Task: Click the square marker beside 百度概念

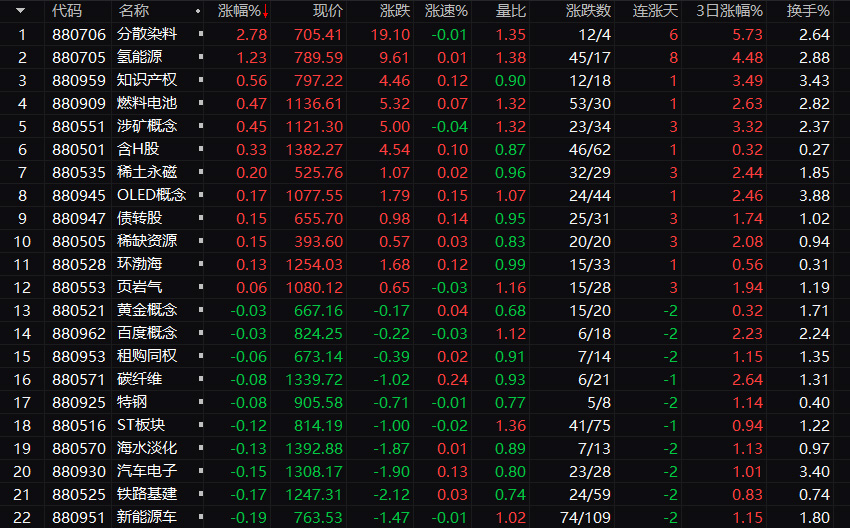Action: click(201, 333)
